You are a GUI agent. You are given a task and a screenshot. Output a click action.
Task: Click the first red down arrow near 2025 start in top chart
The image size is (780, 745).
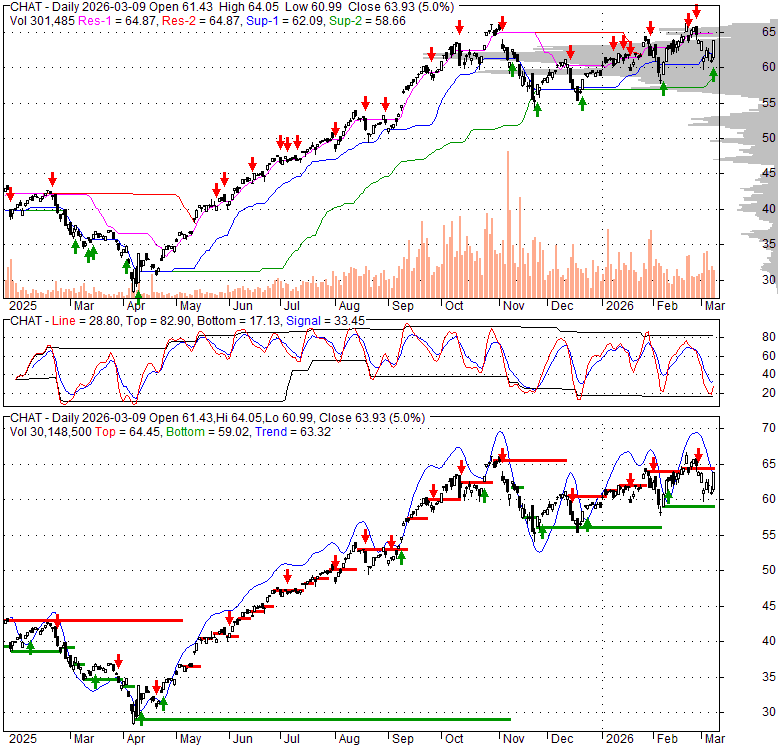point(51,176)
